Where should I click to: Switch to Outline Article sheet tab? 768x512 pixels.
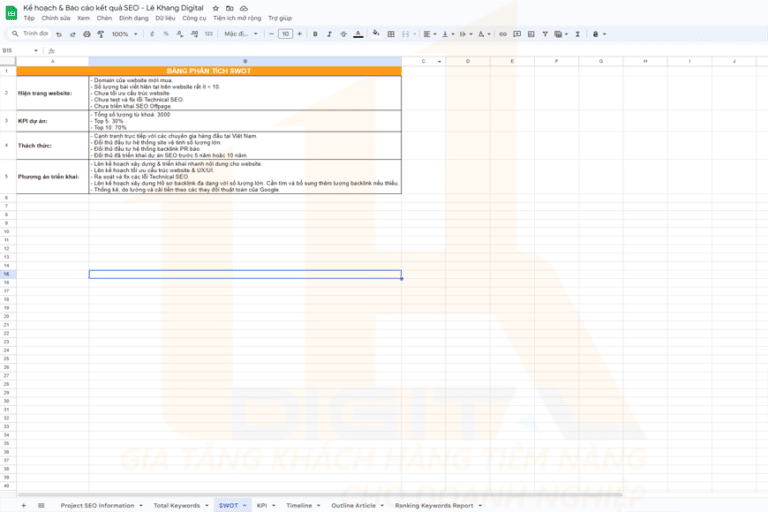pos(354,506)
